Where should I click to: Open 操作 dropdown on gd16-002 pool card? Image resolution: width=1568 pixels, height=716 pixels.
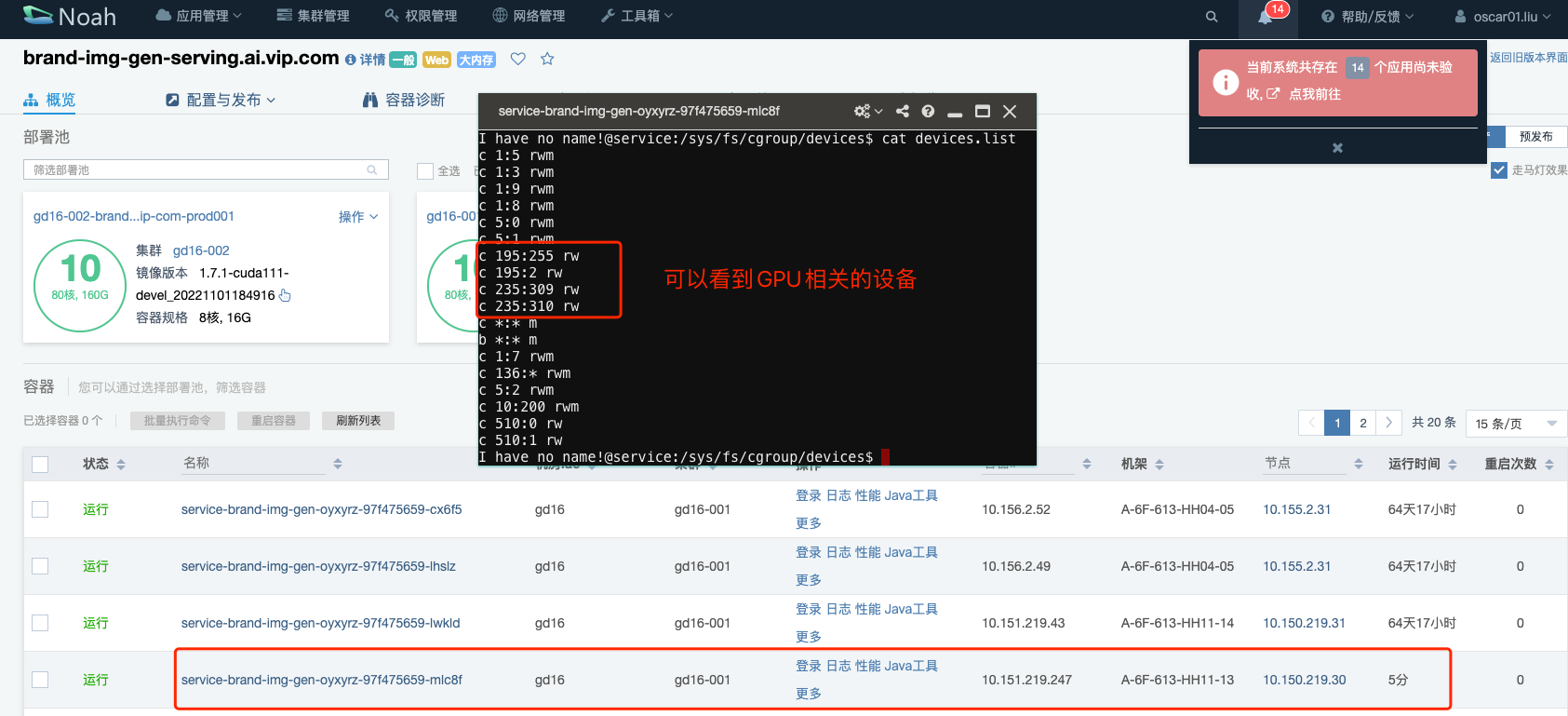(358, 217)
